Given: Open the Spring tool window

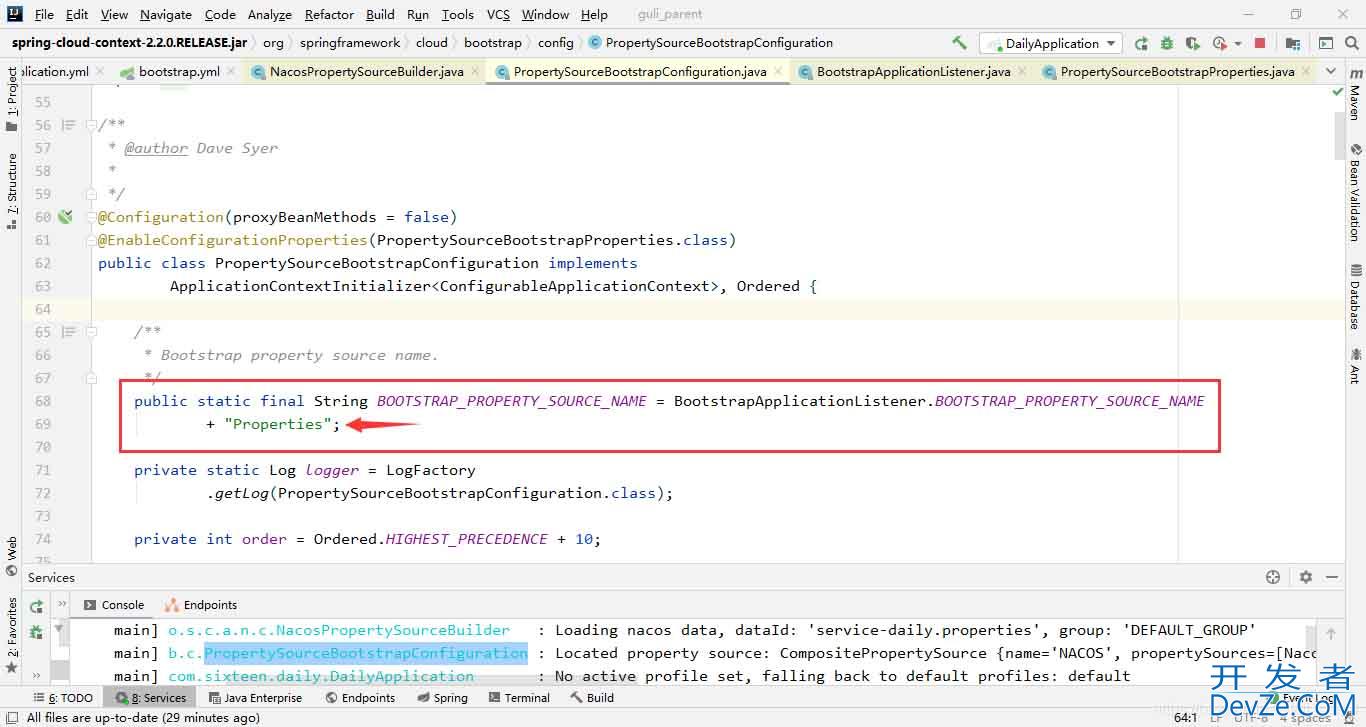Looking at the screenshot, I should (x=442, y=698).
